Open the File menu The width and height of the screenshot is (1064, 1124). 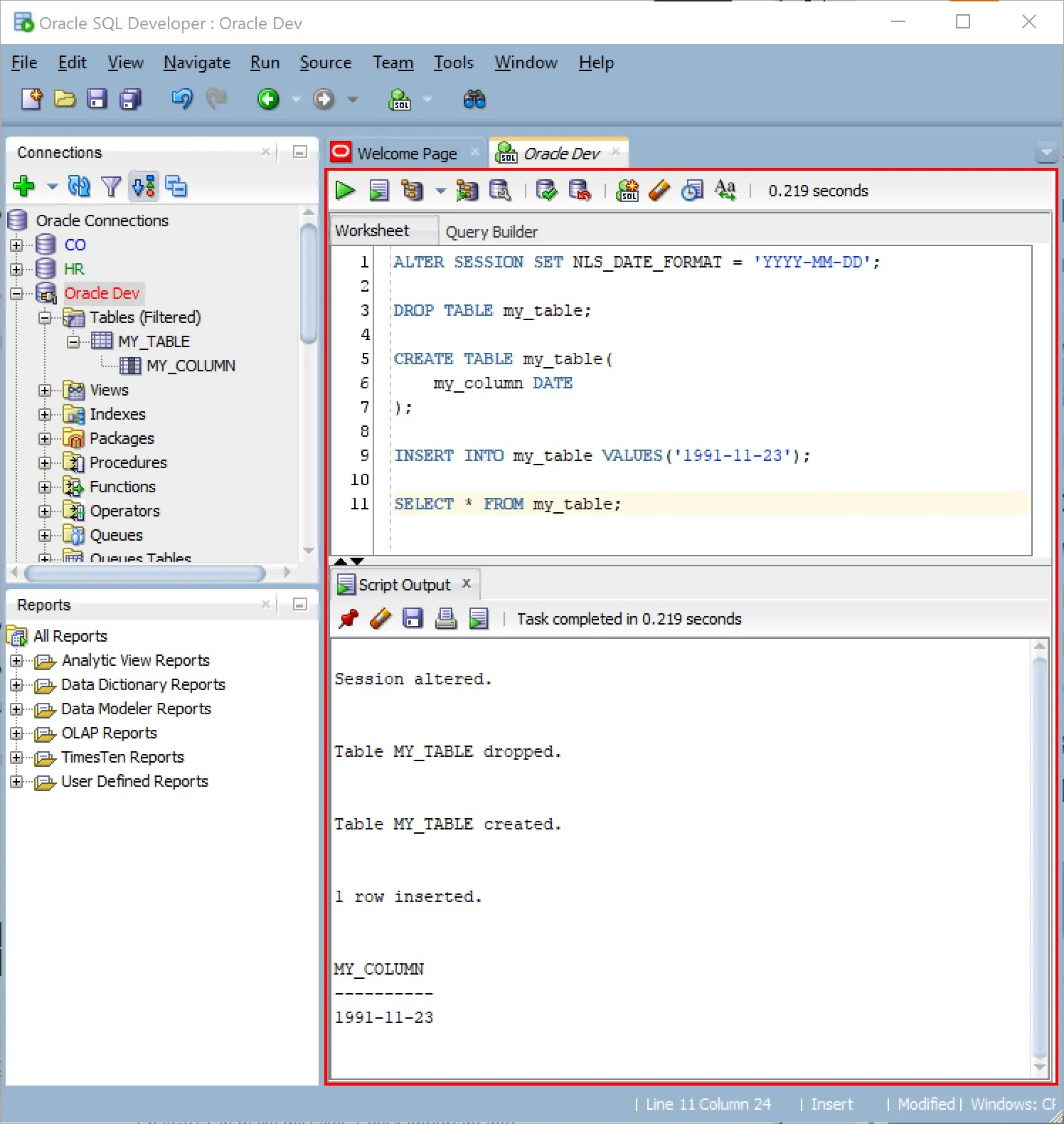tap(24, 63)
